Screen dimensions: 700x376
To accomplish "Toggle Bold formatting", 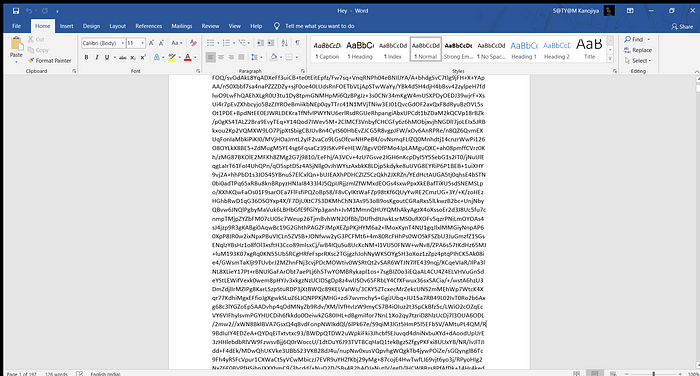I will [x=87, y=58].
